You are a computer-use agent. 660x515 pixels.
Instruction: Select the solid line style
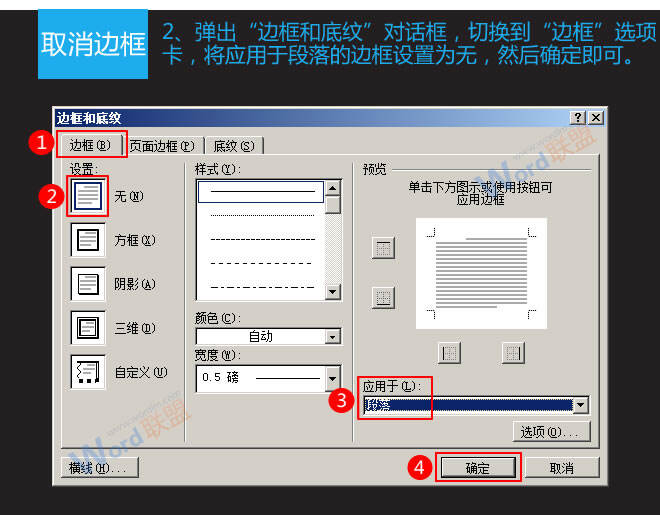[x=261, y=192]
